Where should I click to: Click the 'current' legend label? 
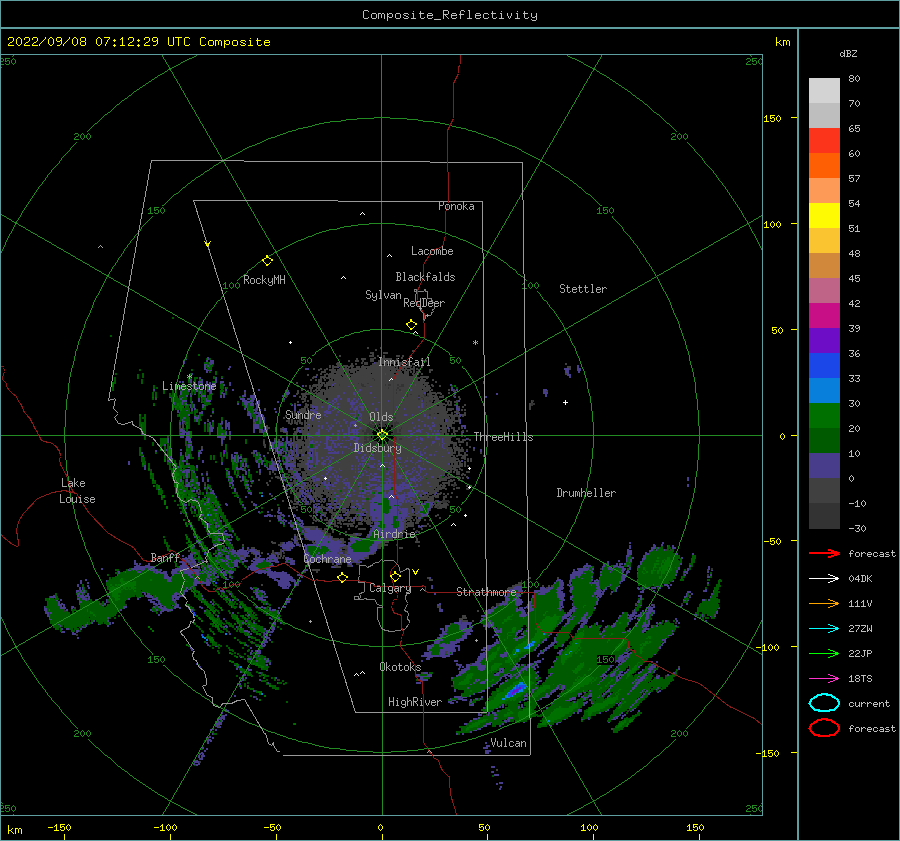click(x=869, y=704)
